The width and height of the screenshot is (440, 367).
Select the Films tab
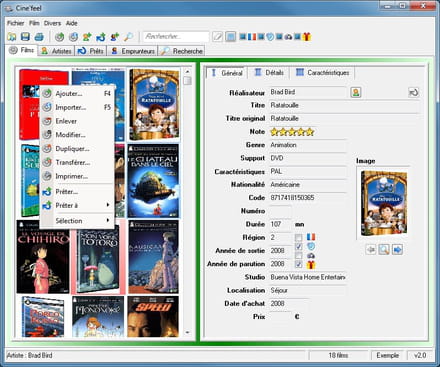(22, 50)
